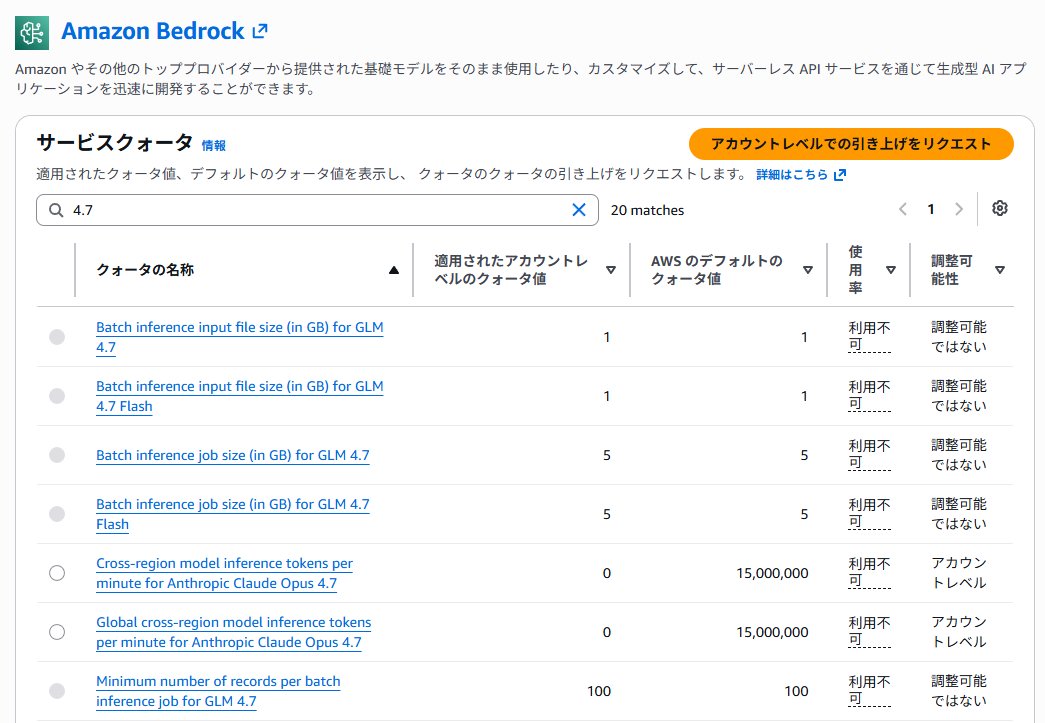The width and height of the screenshot is (1045, 723).
Task: Click the クォータの名称 column header
Action: click(145, 270)
